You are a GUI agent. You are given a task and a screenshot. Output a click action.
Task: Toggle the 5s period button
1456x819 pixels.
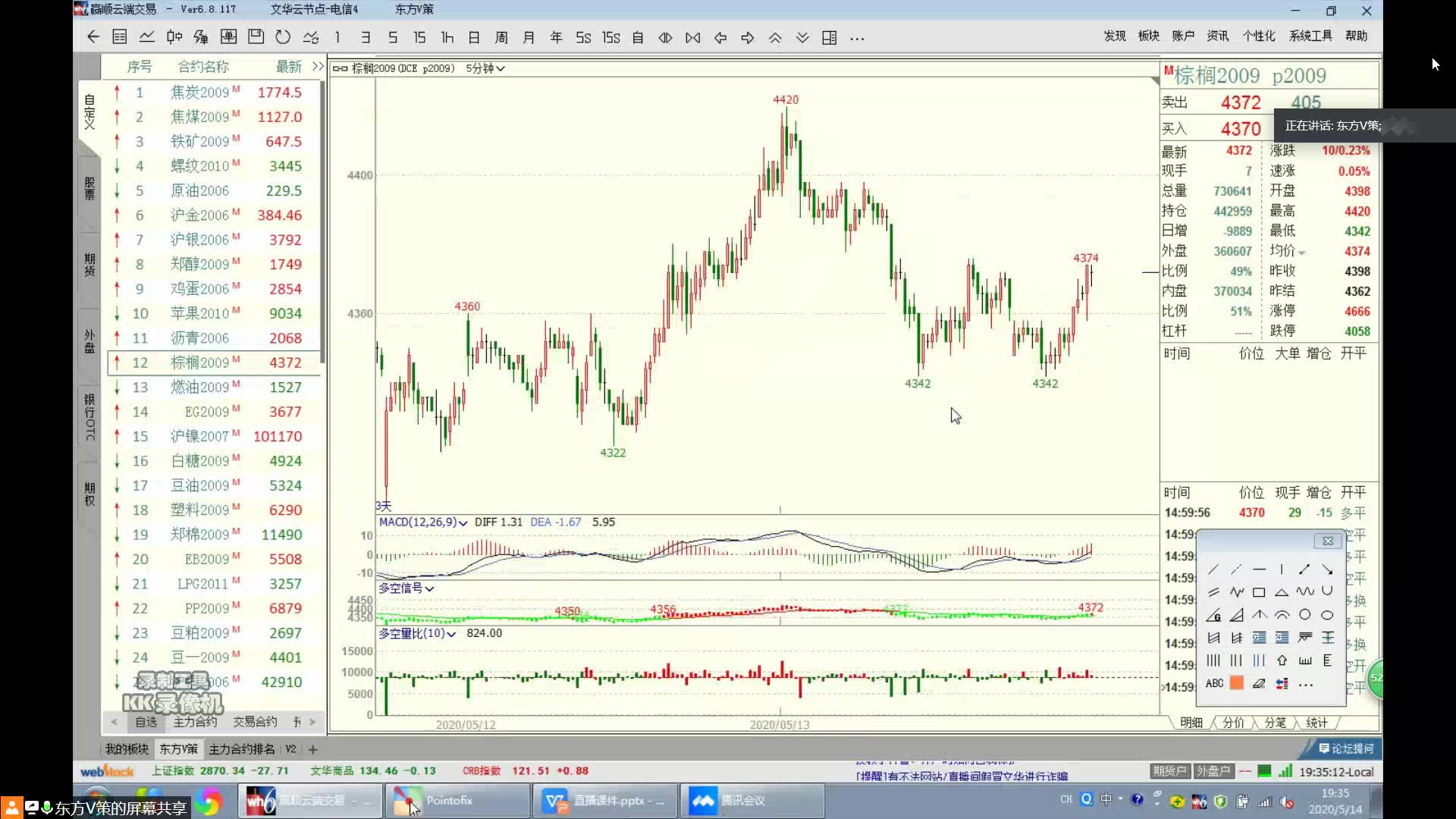tap(582, 37)
